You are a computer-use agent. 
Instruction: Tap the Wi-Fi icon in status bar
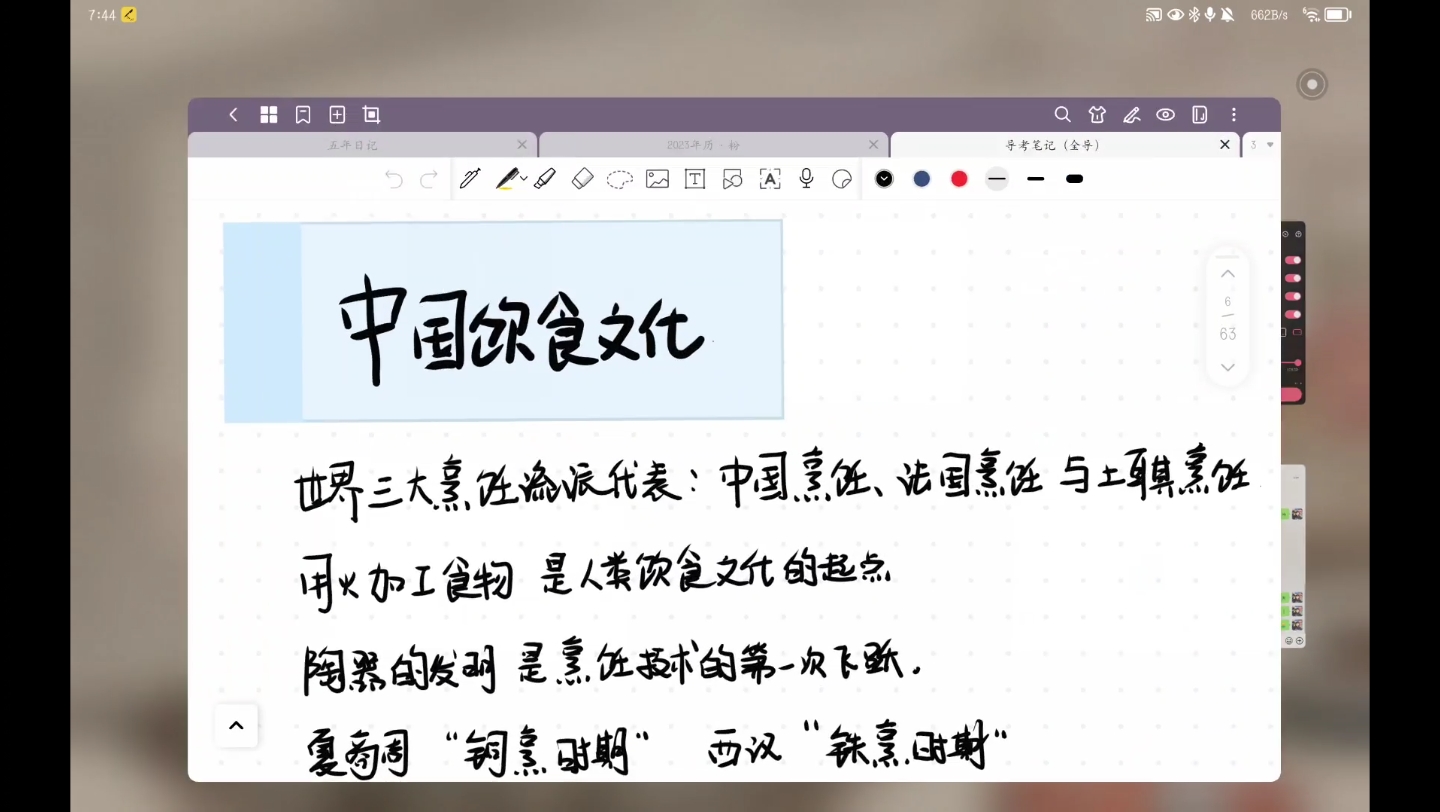point(1311,15)
